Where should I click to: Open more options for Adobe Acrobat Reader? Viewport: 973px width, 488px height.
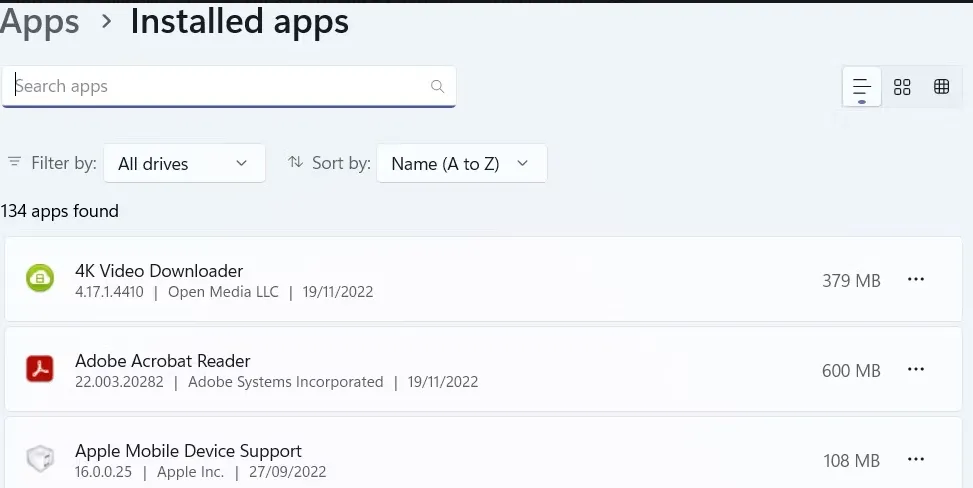point(916,369)
